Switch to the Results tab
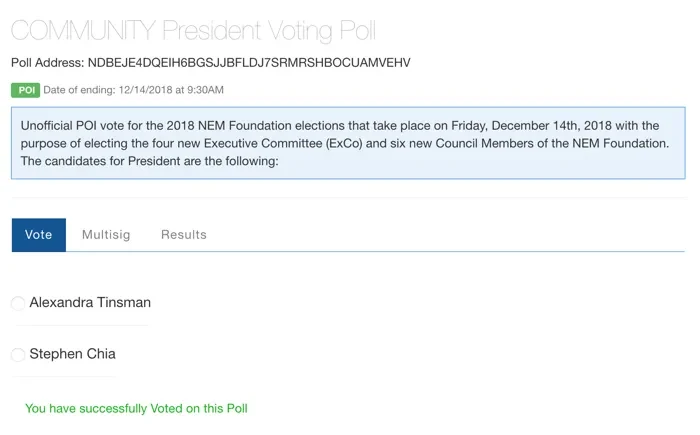 184,235
